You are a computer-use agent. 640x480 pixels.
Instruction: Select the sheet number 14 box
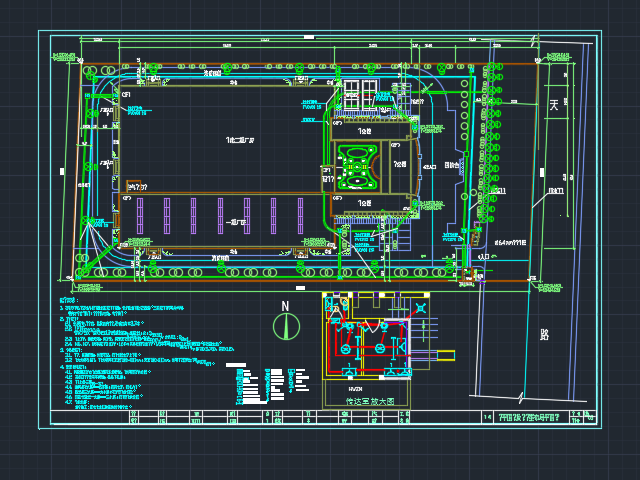coord(487,417)
